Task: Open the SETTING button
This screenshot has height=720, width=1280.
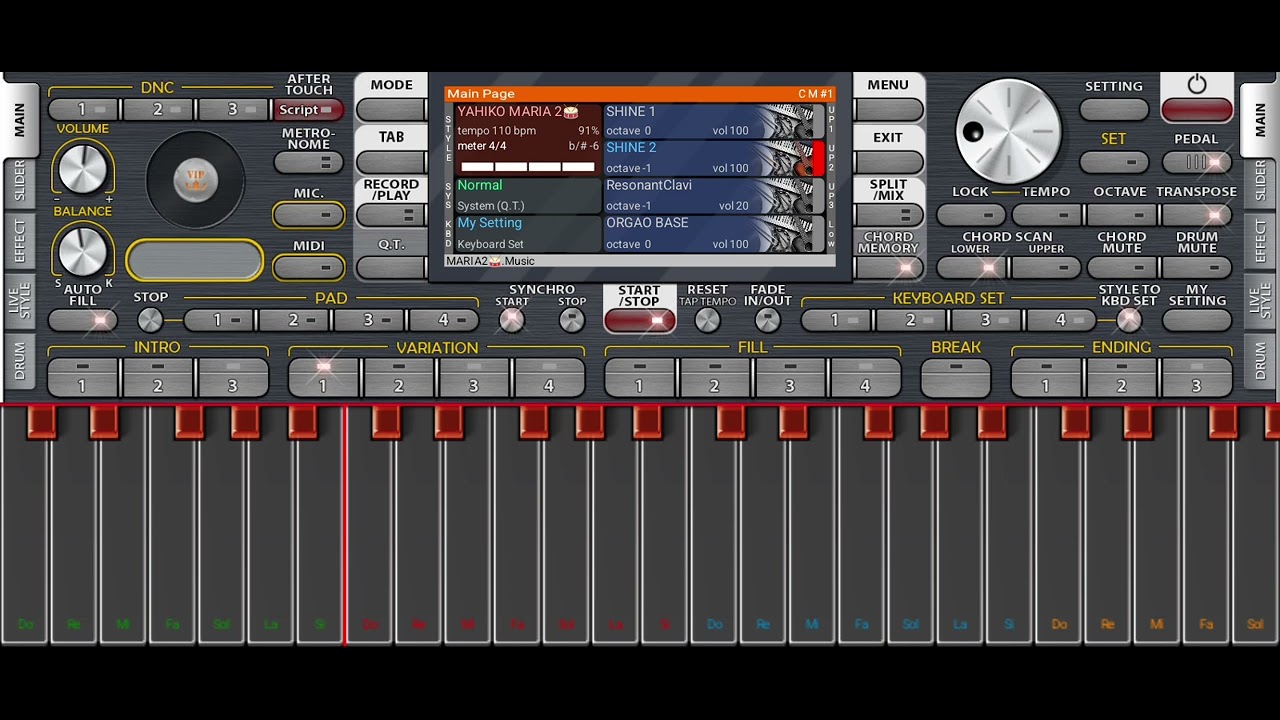Action: coord(1114,110)
